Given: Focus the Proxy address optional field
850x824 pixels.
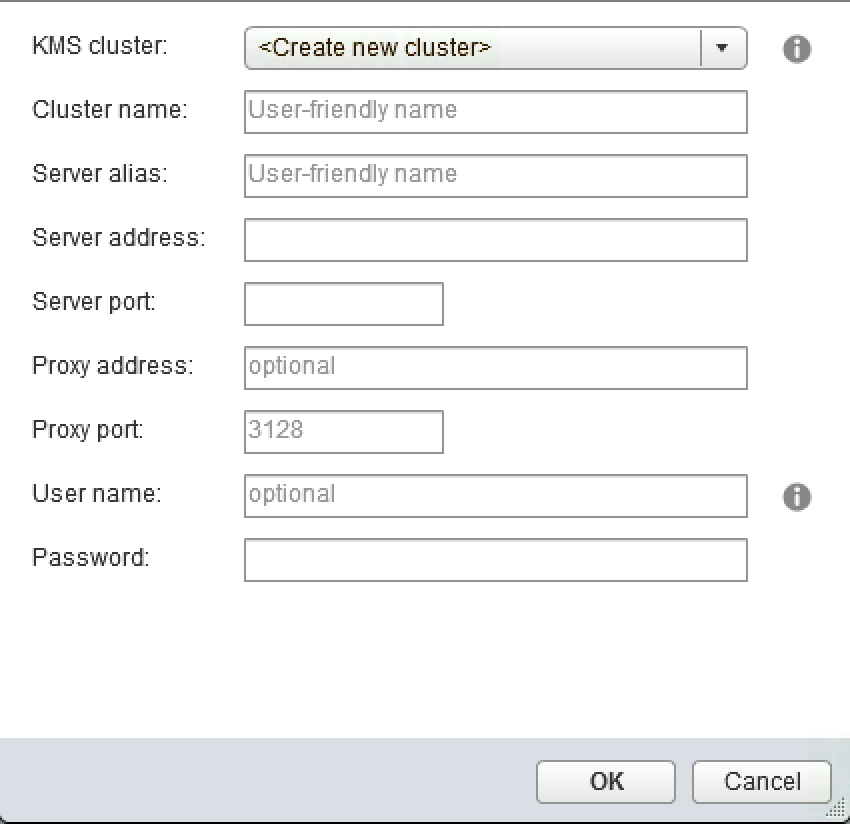Looking at the screenshot, I should coord(495,368).
